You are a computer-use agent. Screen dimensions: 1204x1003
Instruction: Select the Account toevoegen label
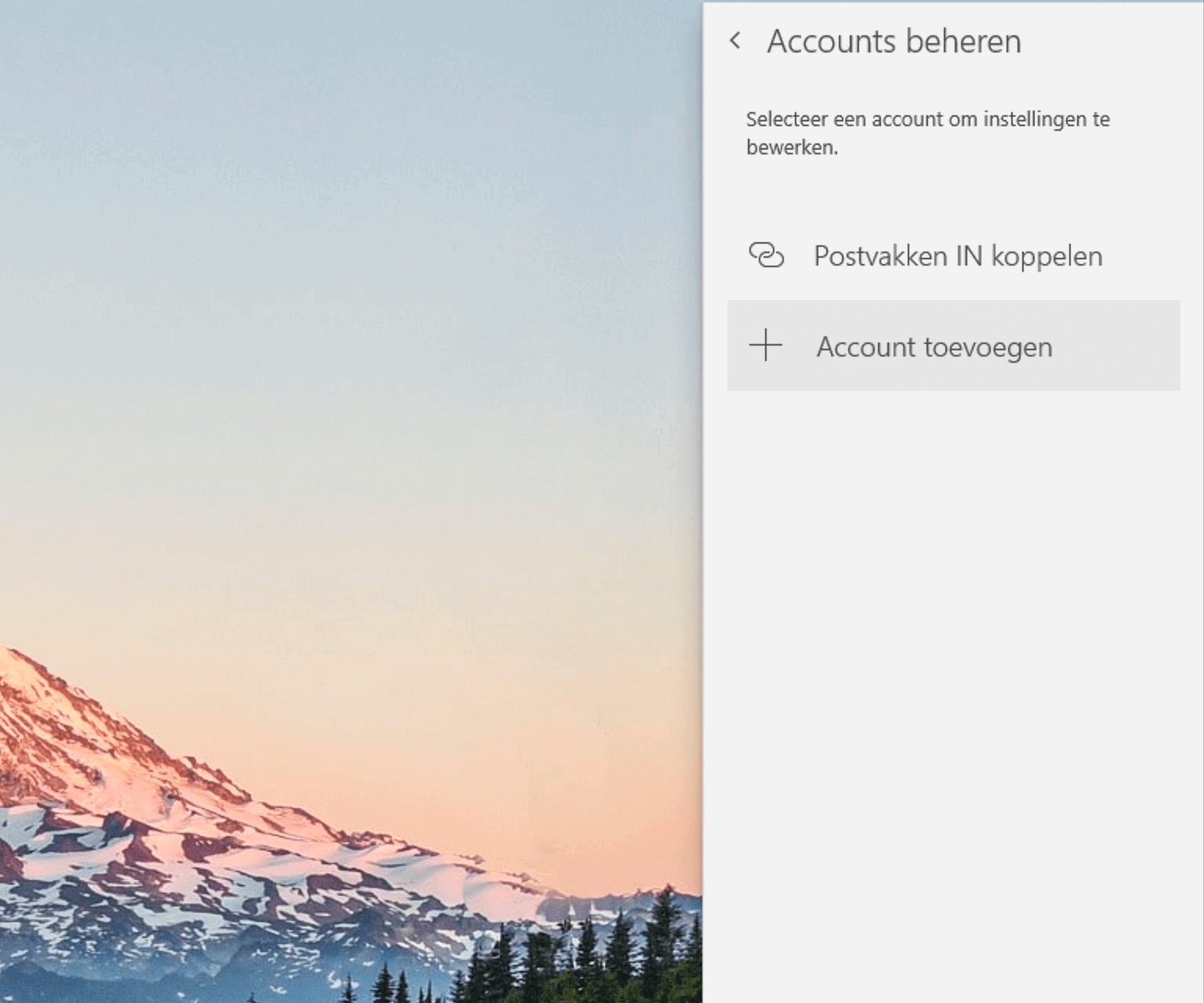(934, 346)
